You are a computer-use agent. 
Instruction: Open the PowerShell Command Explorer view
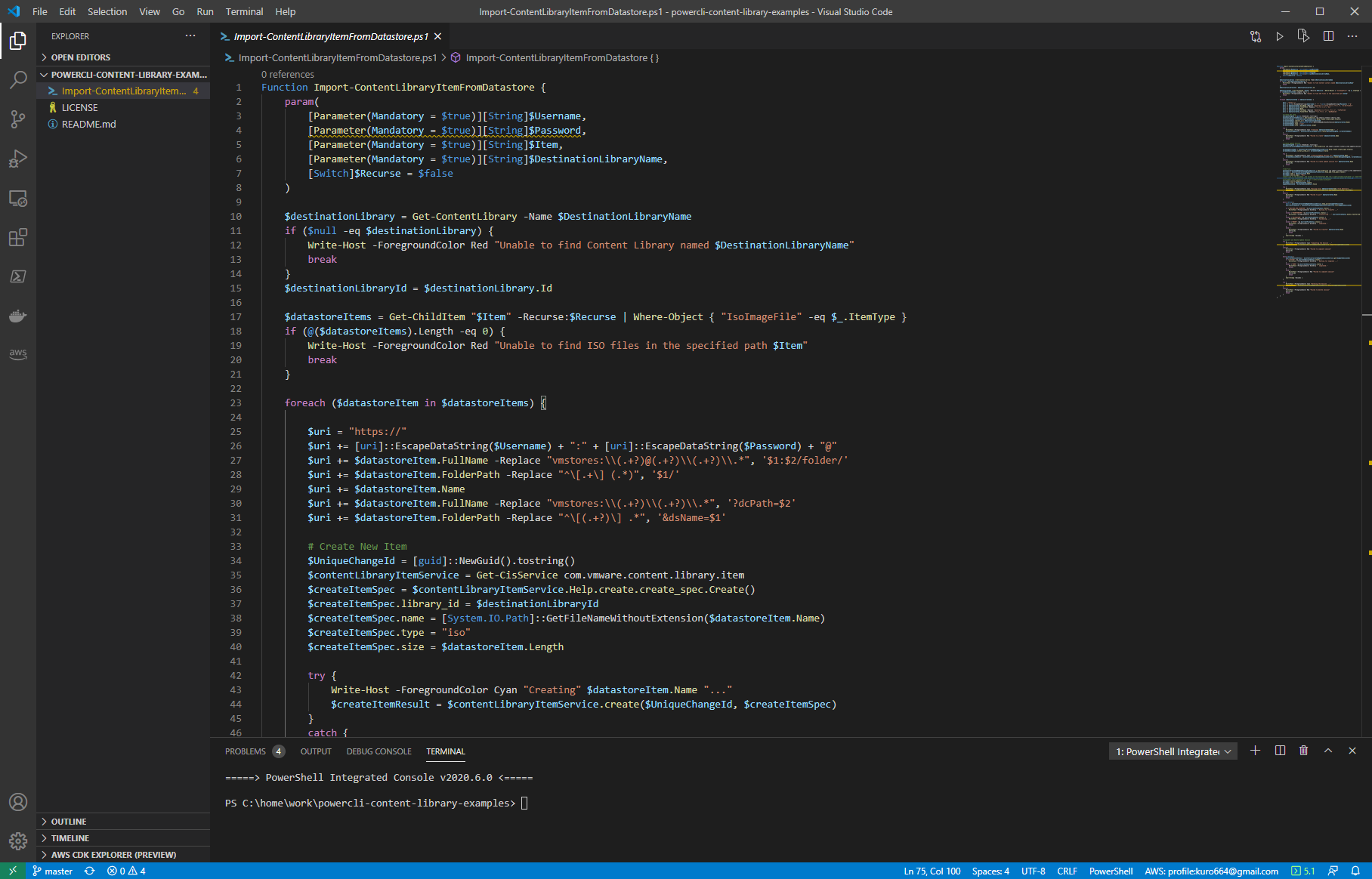point(18,276)
